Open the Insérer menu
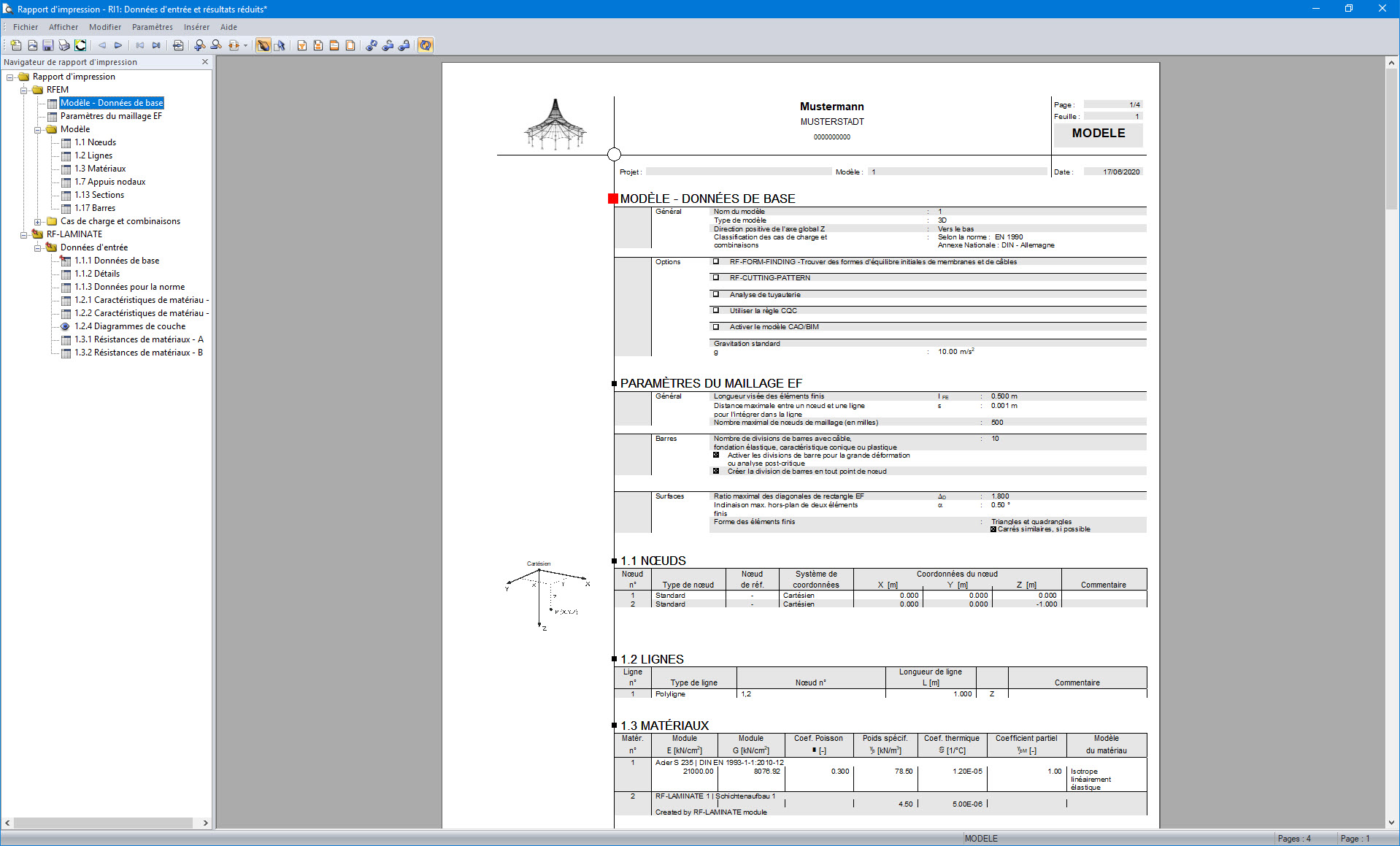 (196, 27)
